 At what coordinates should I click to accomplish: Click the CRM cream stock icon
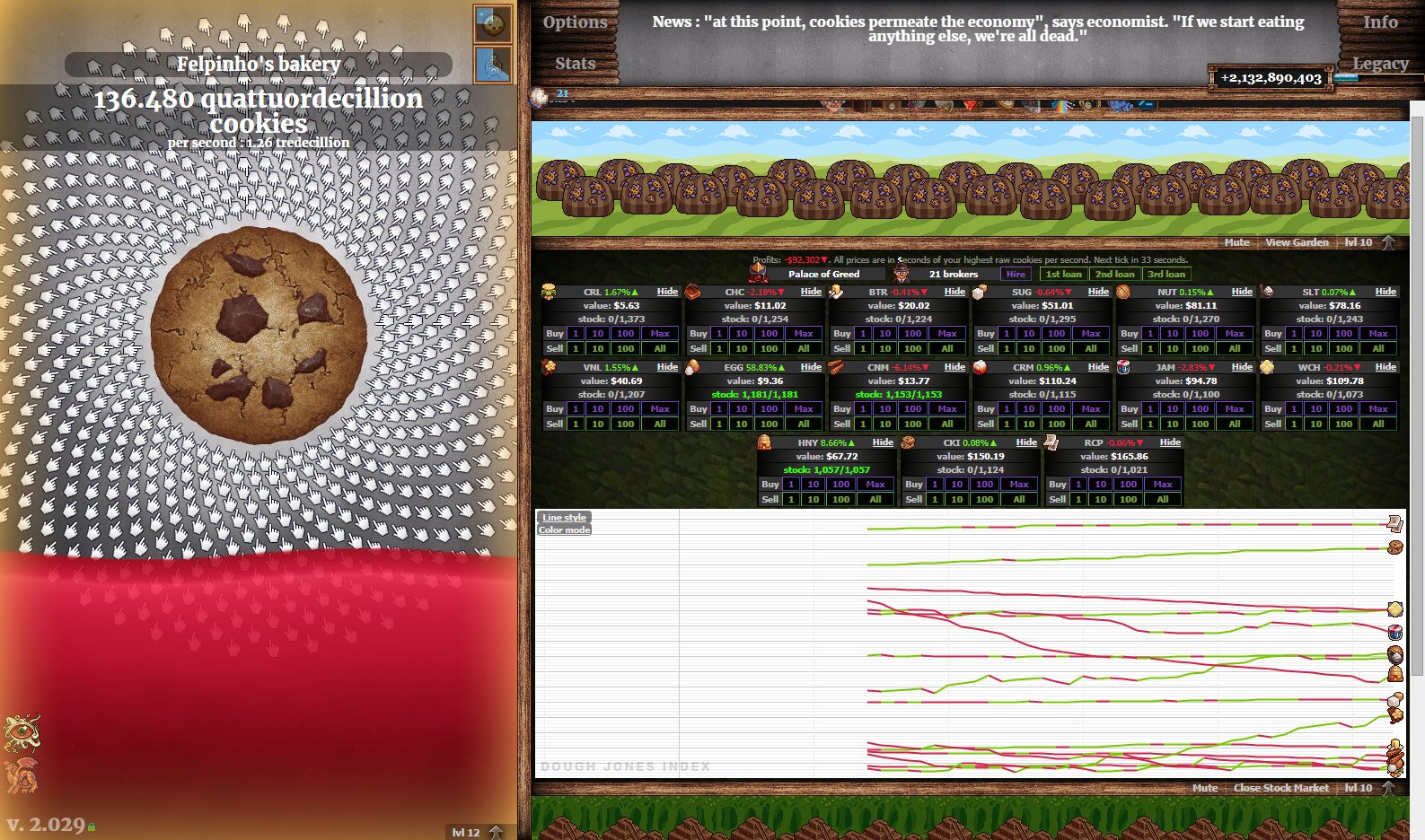point(980,367)
